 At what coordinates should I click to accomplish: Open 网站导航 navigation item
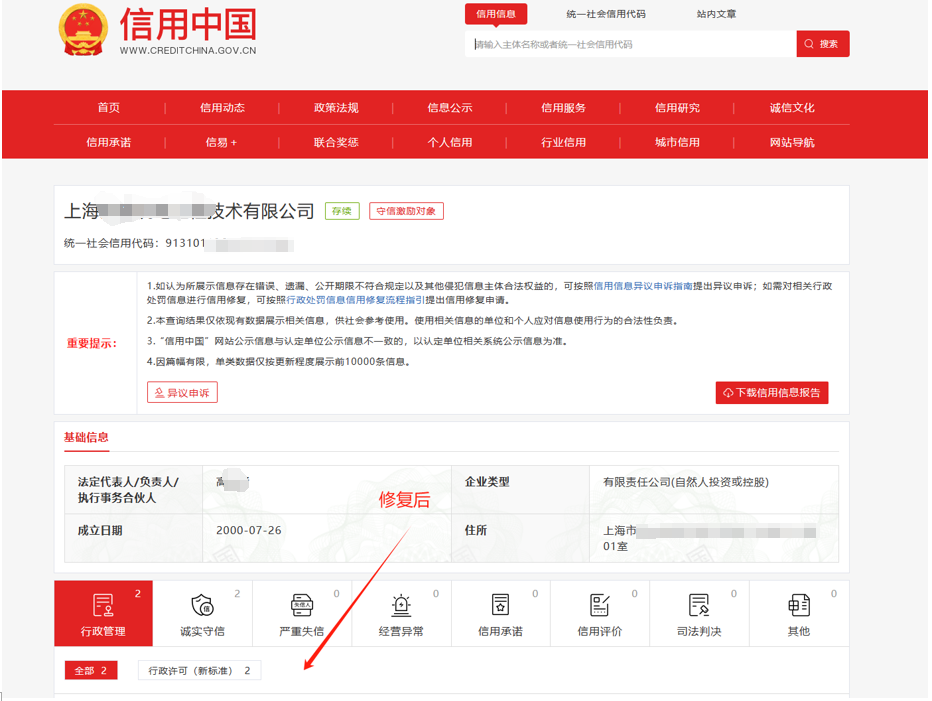click(x=792, y=142)
